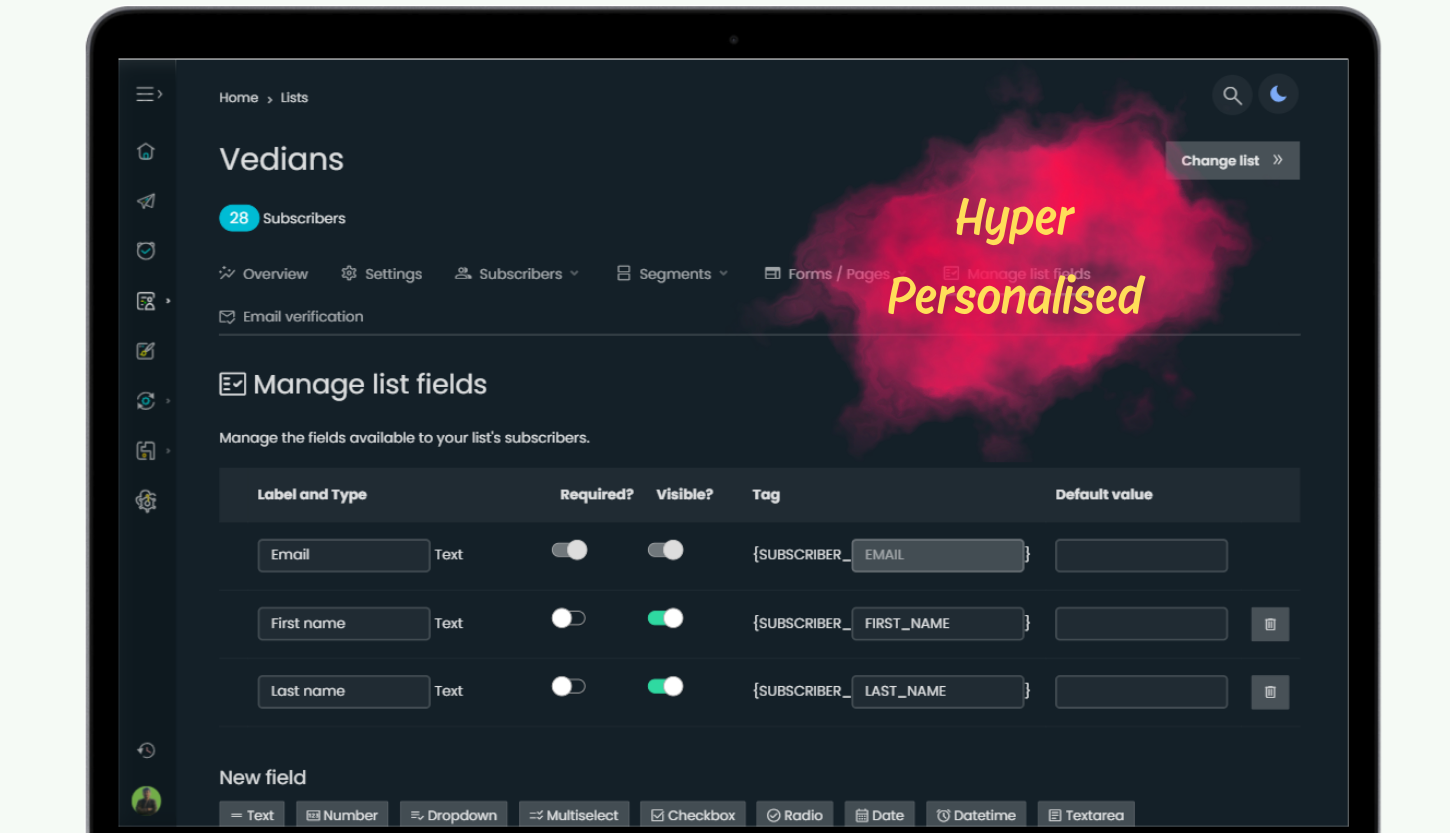The height and width of the screenshot is (833, 1450).
Task: Click the 28 subscribers count badge
Action: (239, 218)
